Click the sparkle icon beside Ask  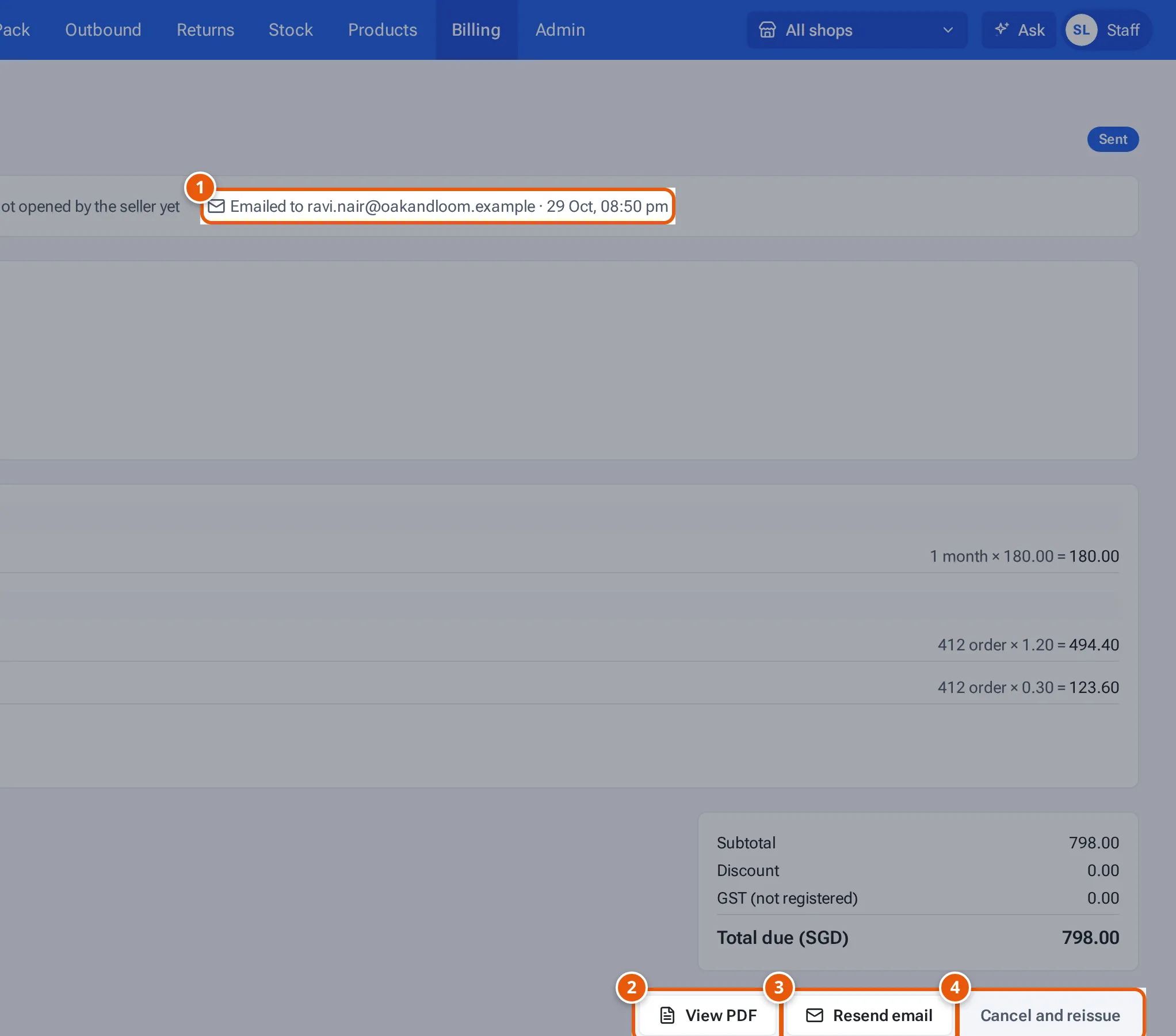click(1002, 29)
